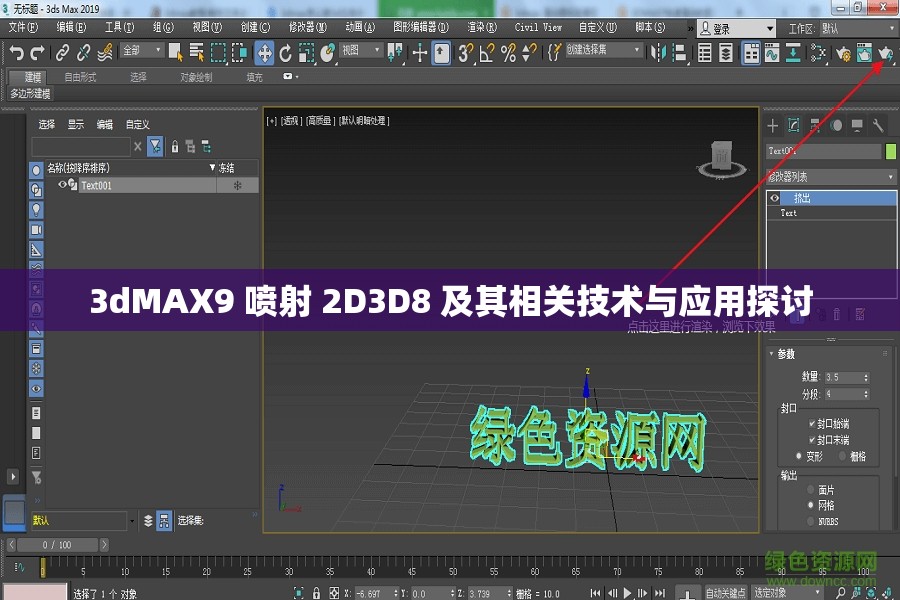Toggle the 3D Snaps icon
This screenshot has width=900, height=600.
(465, 53)
